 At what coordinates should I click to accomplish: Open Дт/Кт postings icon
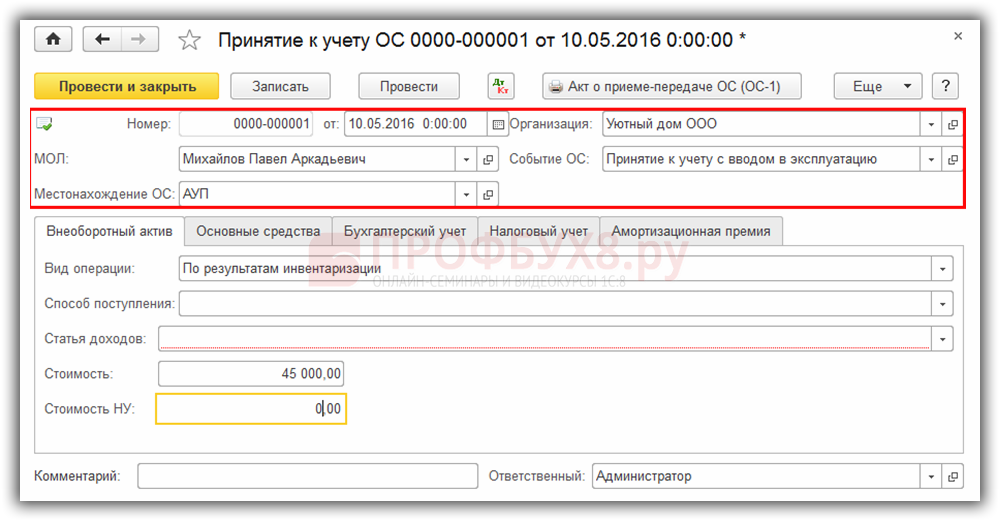501,86
